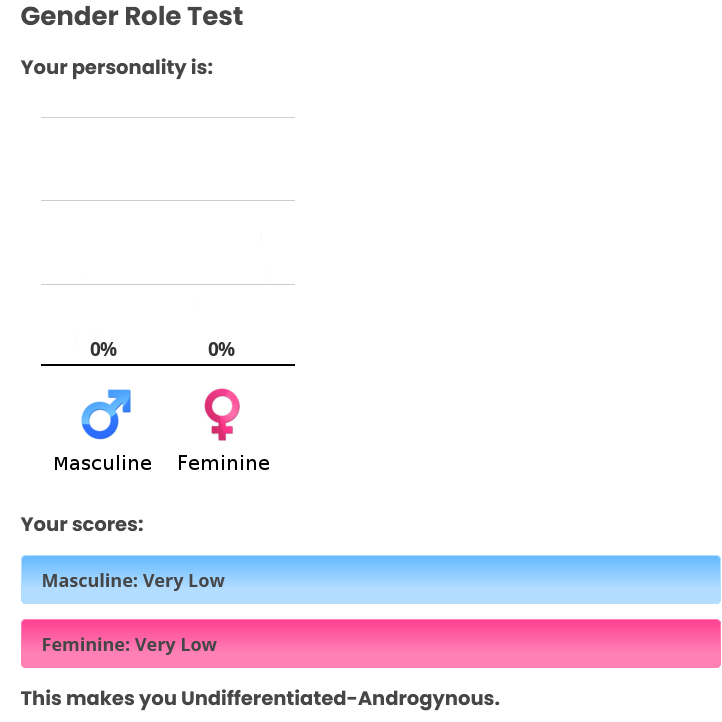The image size is (722, 722).
Task: Click the black chart baseline axis
Action: (x=168, y=365)
